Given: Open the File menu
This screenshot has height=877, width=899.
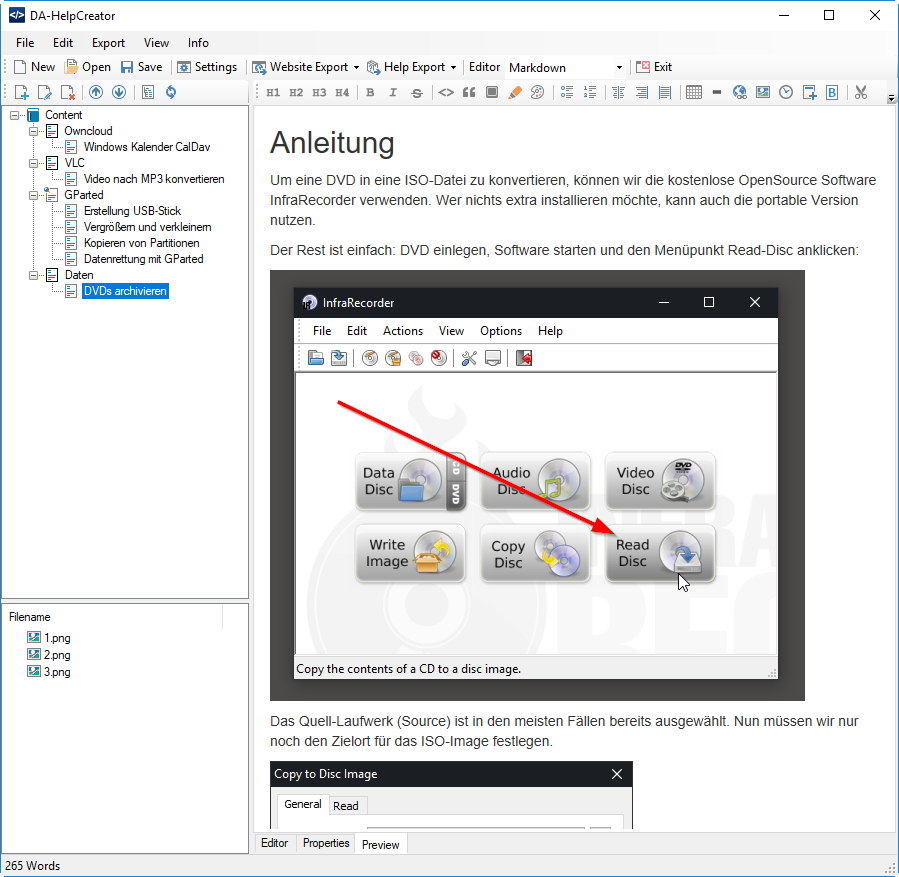Looking at the screenshot, I should [x=25, y=43].
